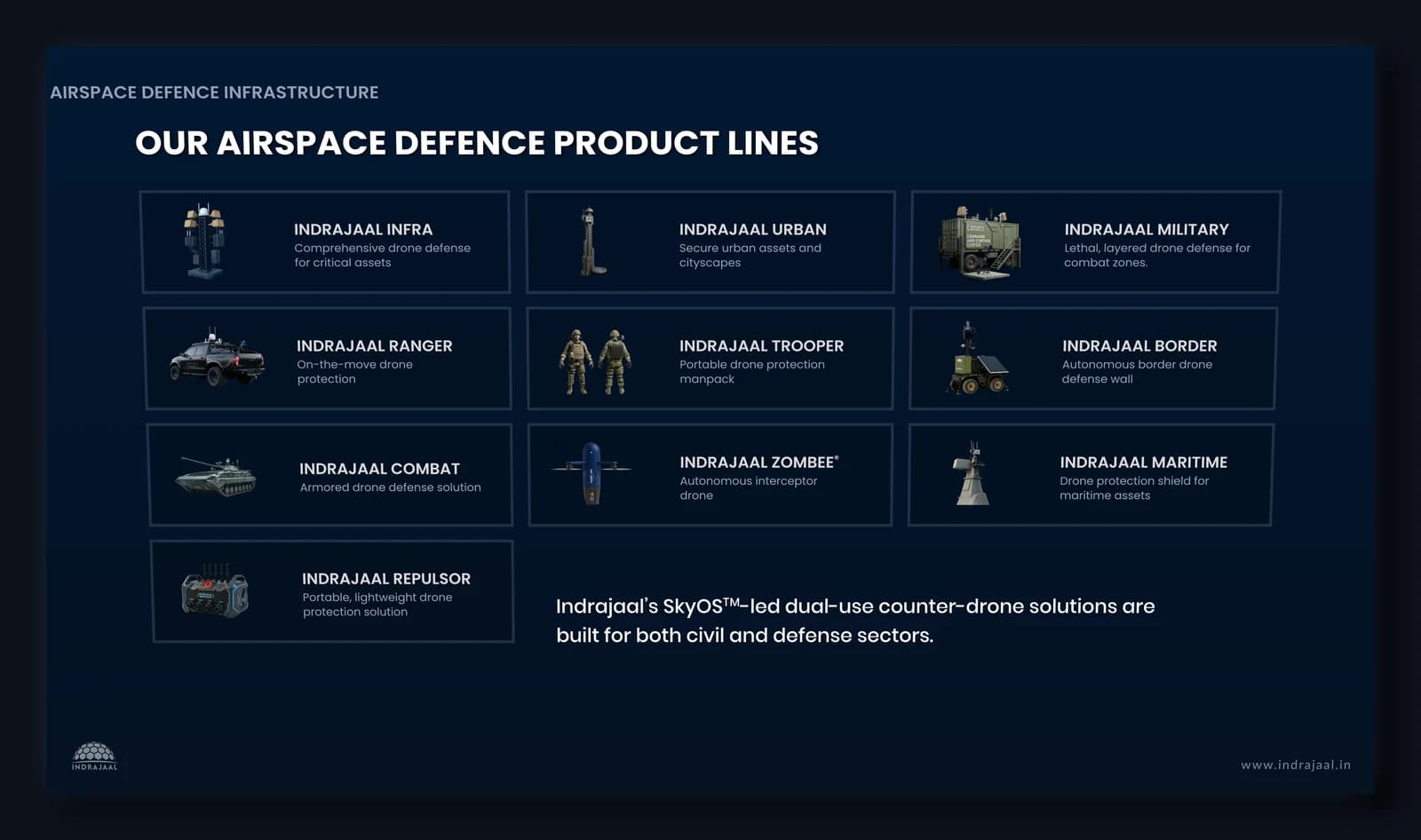
Task: Select the INDRAJAAL INFRA title
Action: coord(363,229)
